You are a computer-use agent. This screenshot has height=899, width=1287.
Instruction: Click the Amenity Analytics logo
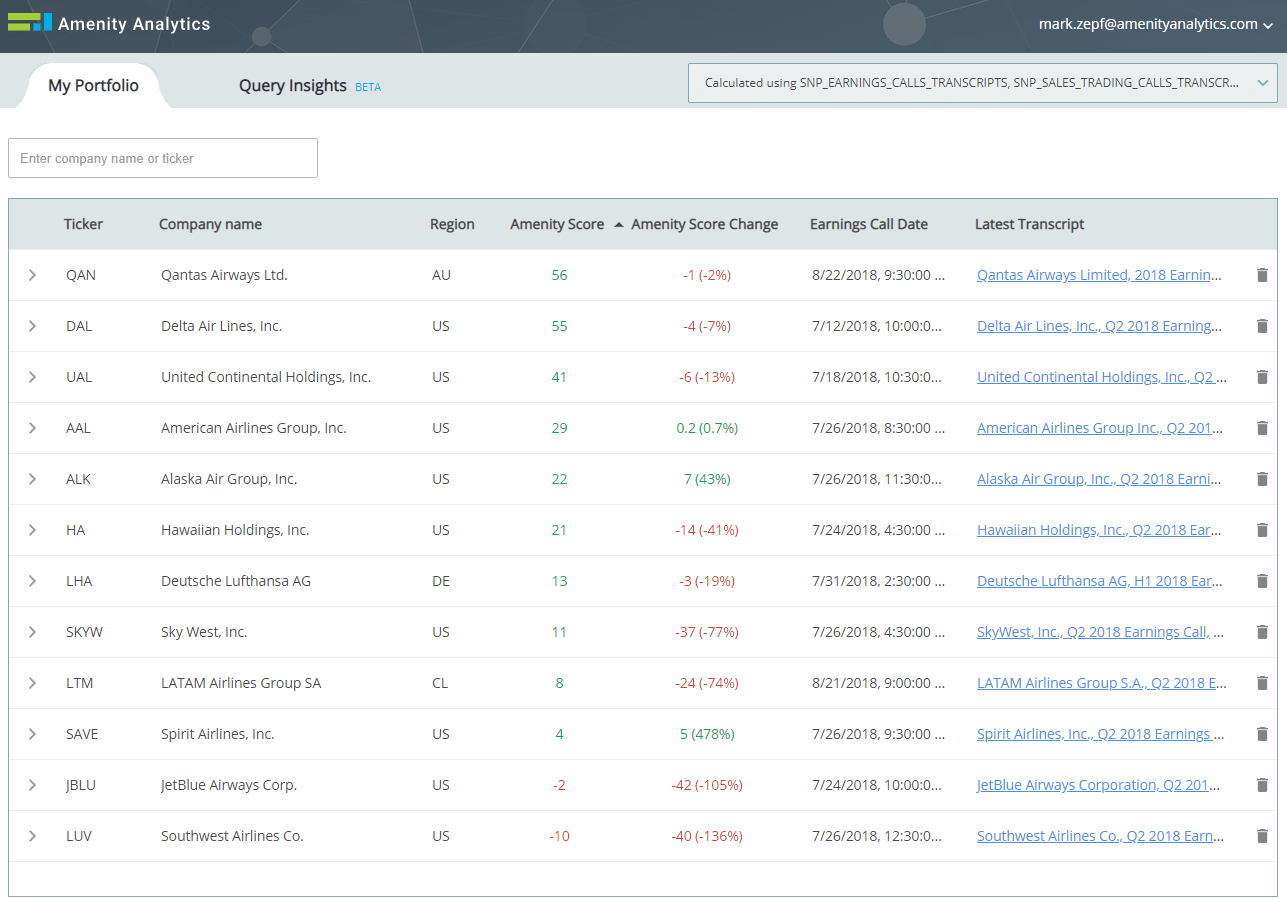pos(109,23)
